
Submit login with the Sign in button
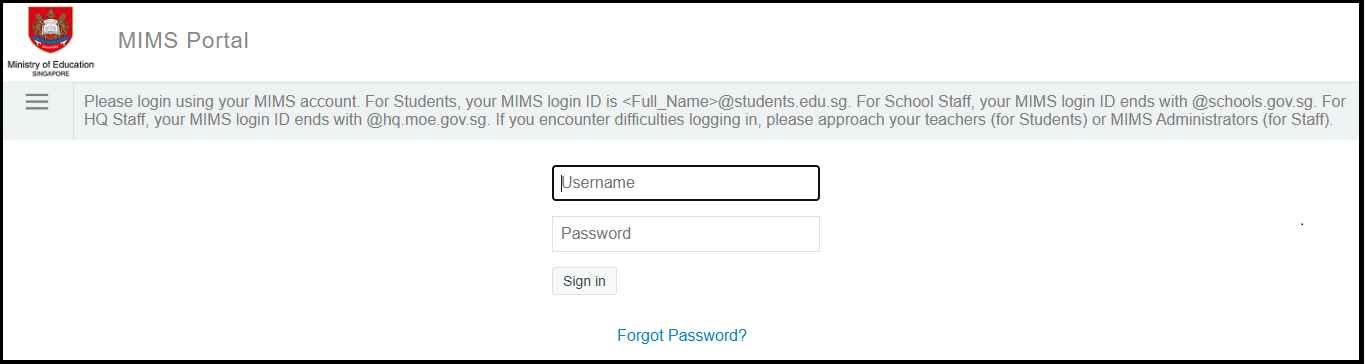click(x=584, y=281)
